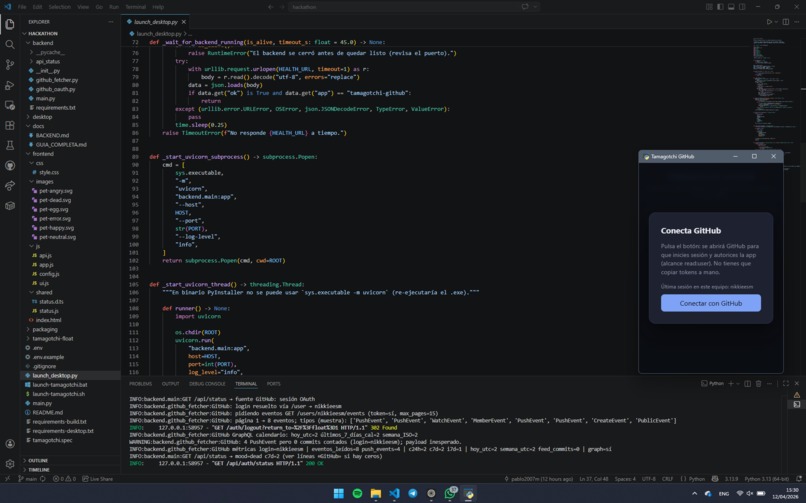The width and height of the screenshot is (806, 503).
Task: Open the Extensions view
Action: (x=10, y=125)
